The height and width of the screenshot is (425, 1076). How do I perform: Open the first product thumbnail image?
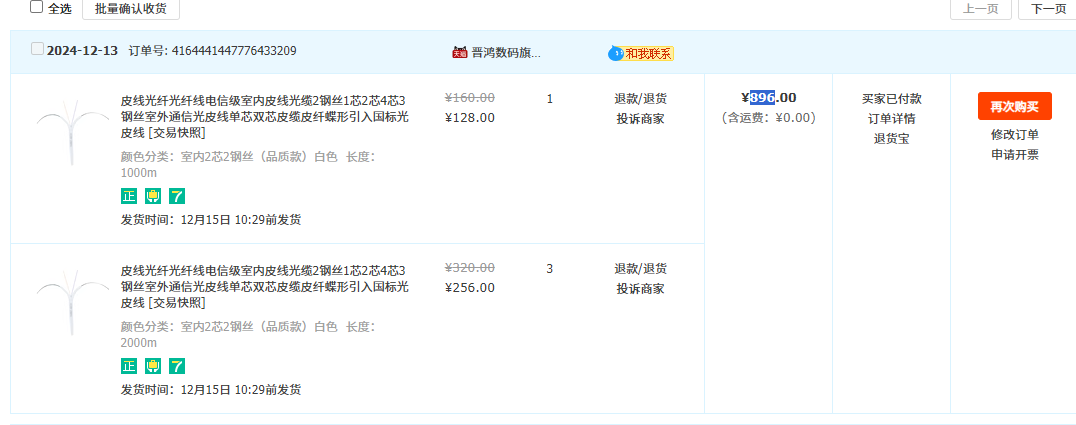coord(72,131)
